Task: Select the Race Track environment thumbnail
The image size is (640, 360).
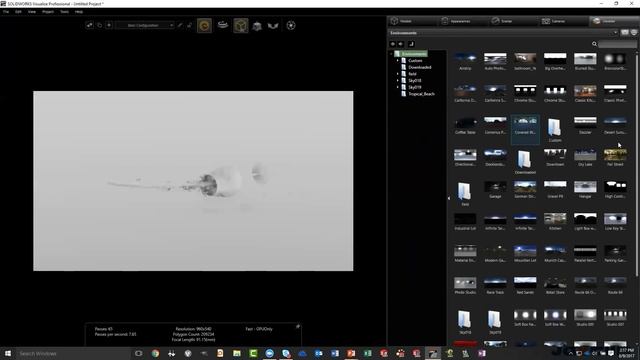Action: pos(495,286)
